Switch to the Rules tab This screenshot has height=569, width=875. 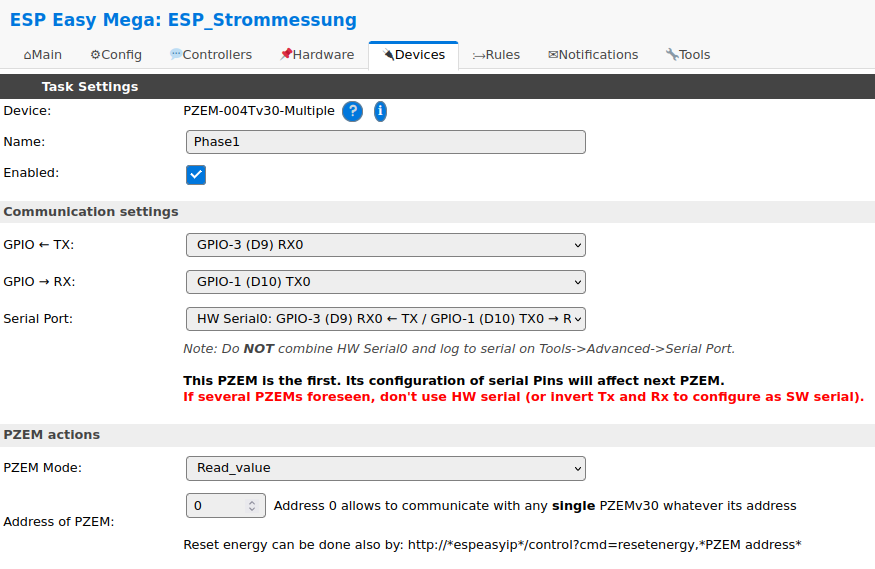click(496, 55)
